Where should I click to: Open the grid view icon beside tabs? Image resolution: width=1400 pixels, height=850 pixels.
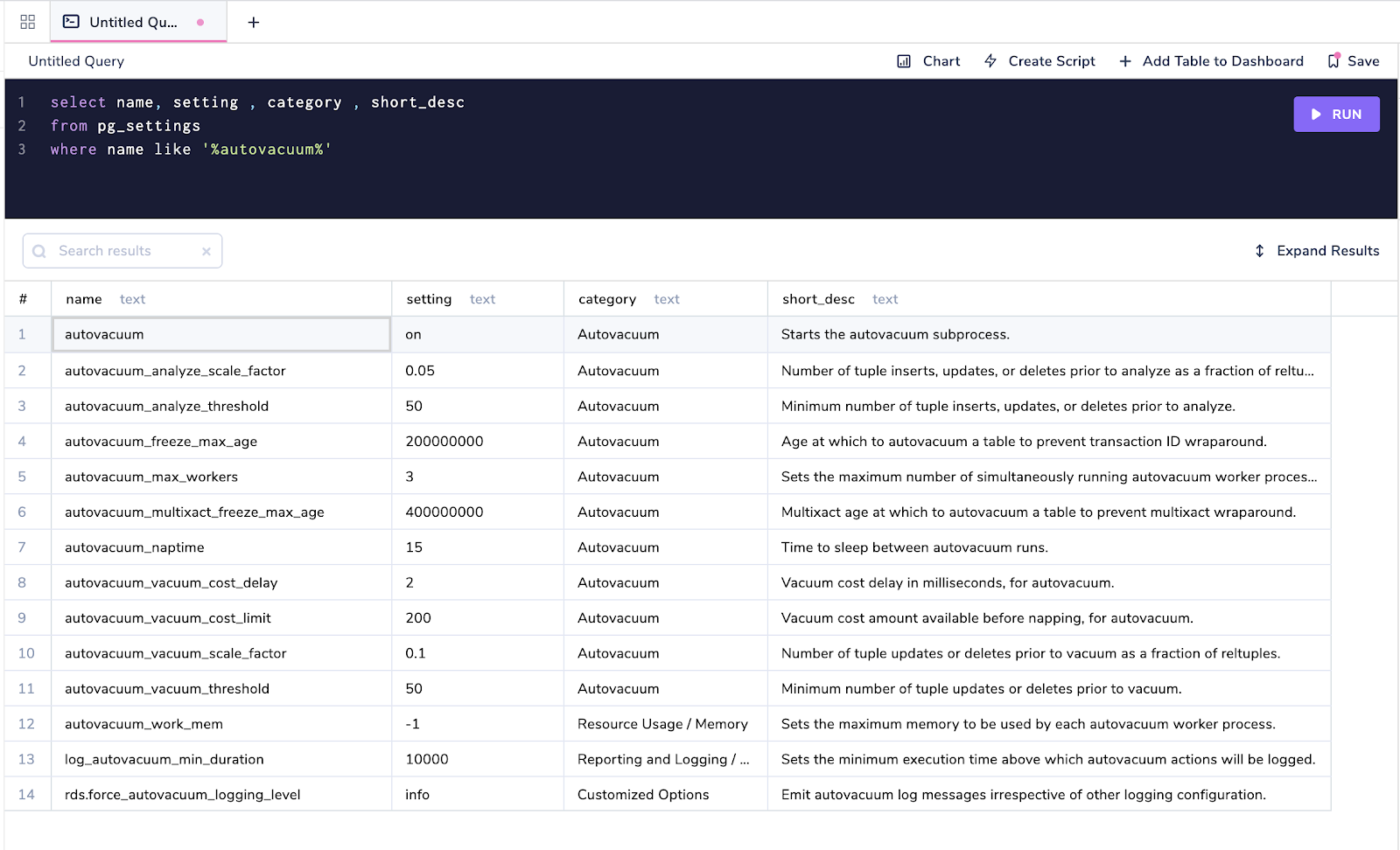pos(27,22)
